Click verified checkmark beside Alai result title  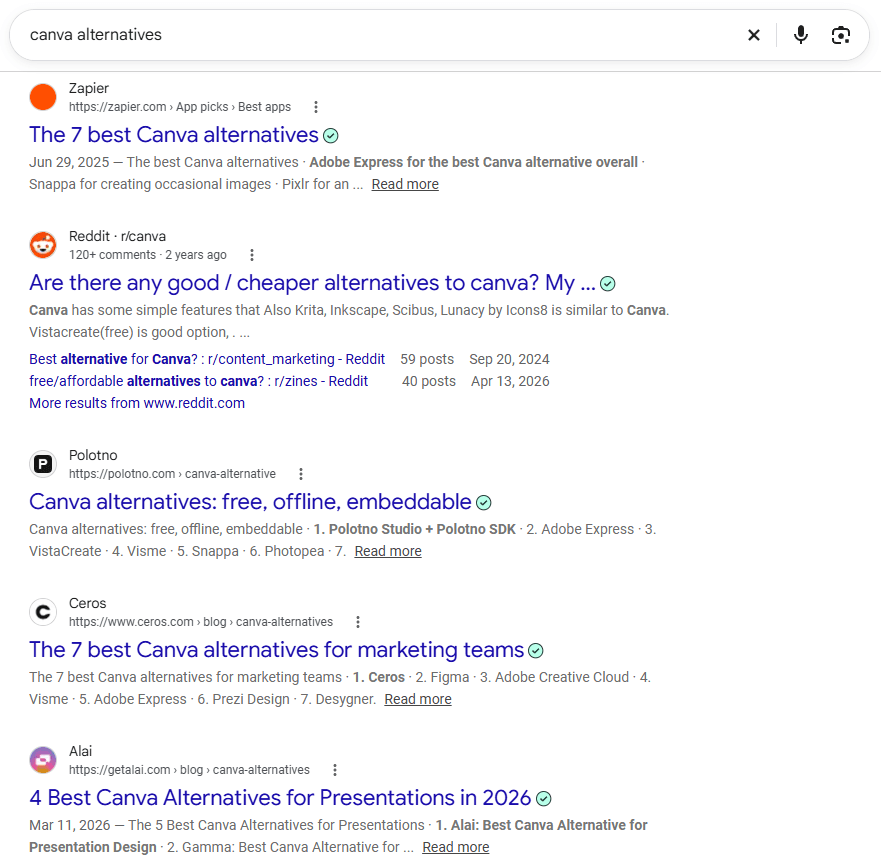pyautogui.click(x=544, y=799)
